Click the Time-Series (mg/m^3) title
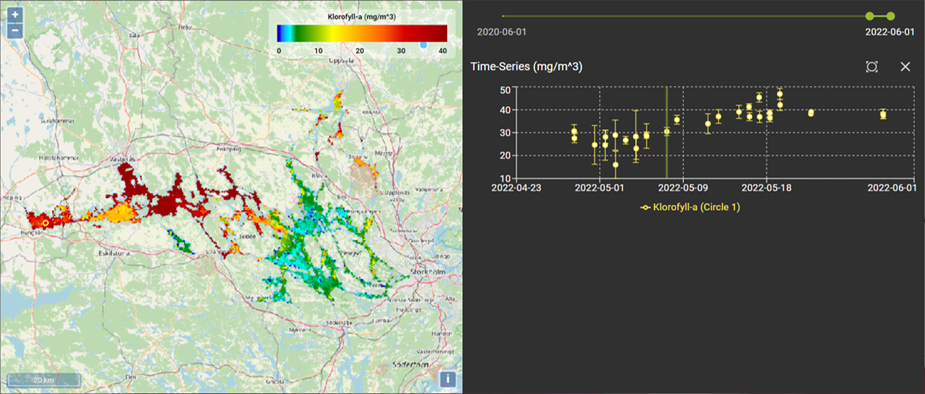 tap(527, 67)
